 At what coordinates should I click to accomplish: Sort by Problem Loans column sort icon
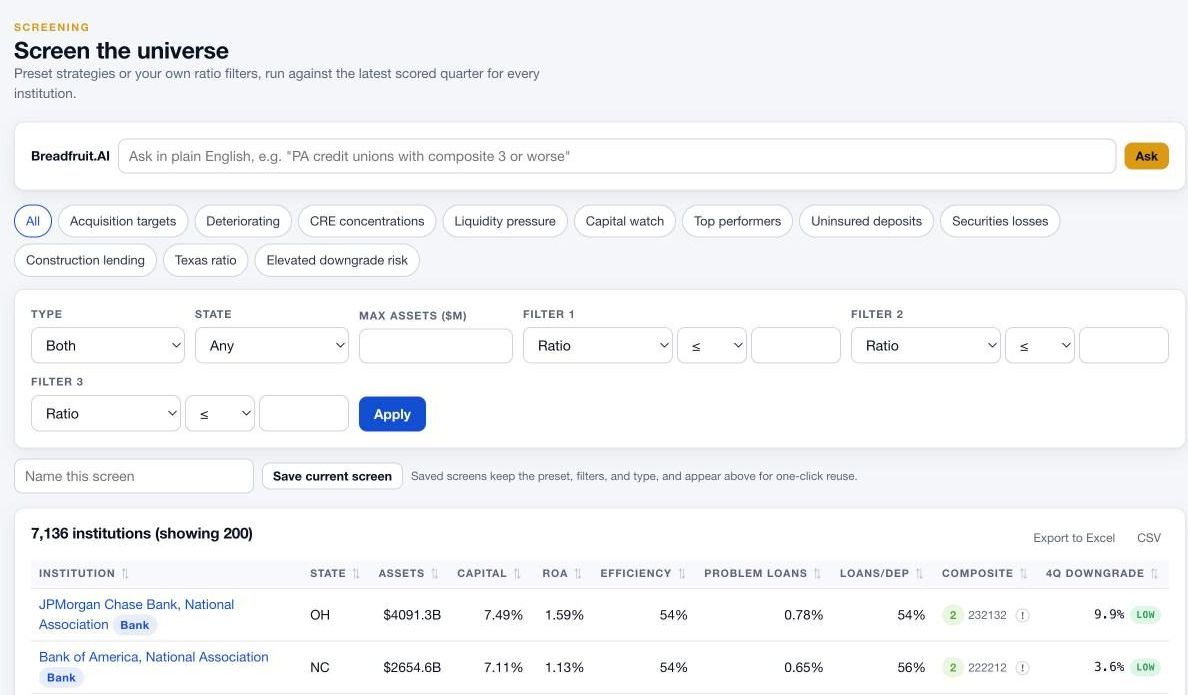[817, 574]
